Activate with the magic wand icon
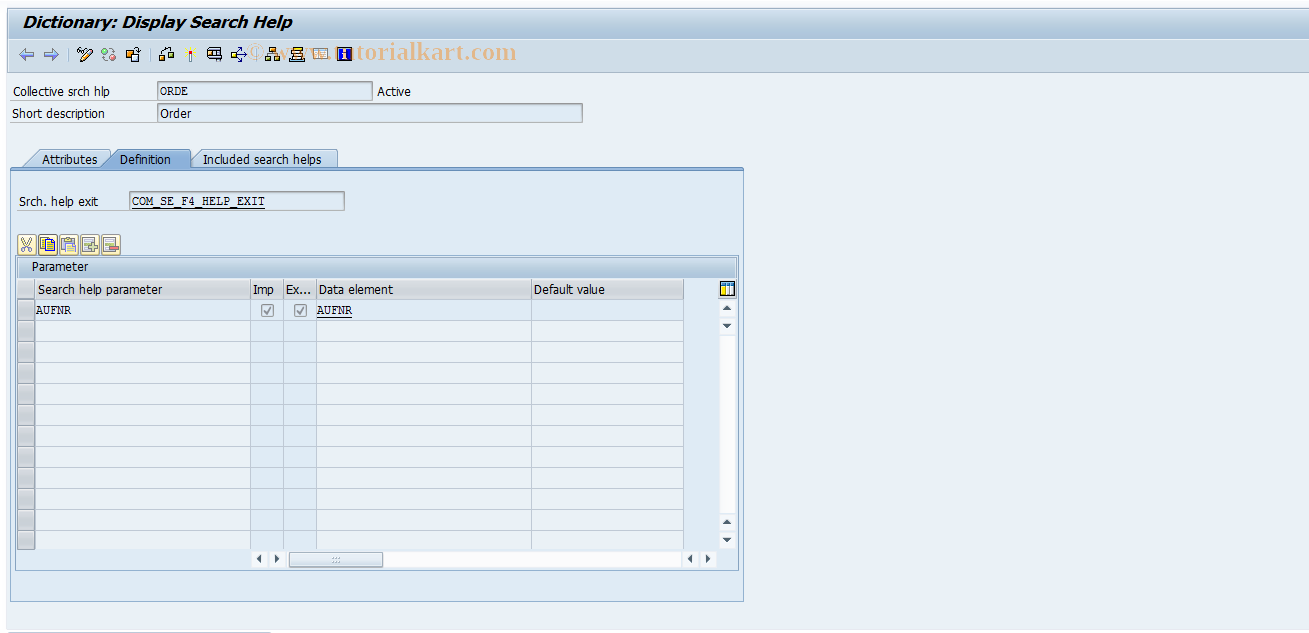Image resolution: width=1309 pixels, height=633 pixels. pos(190,54)
